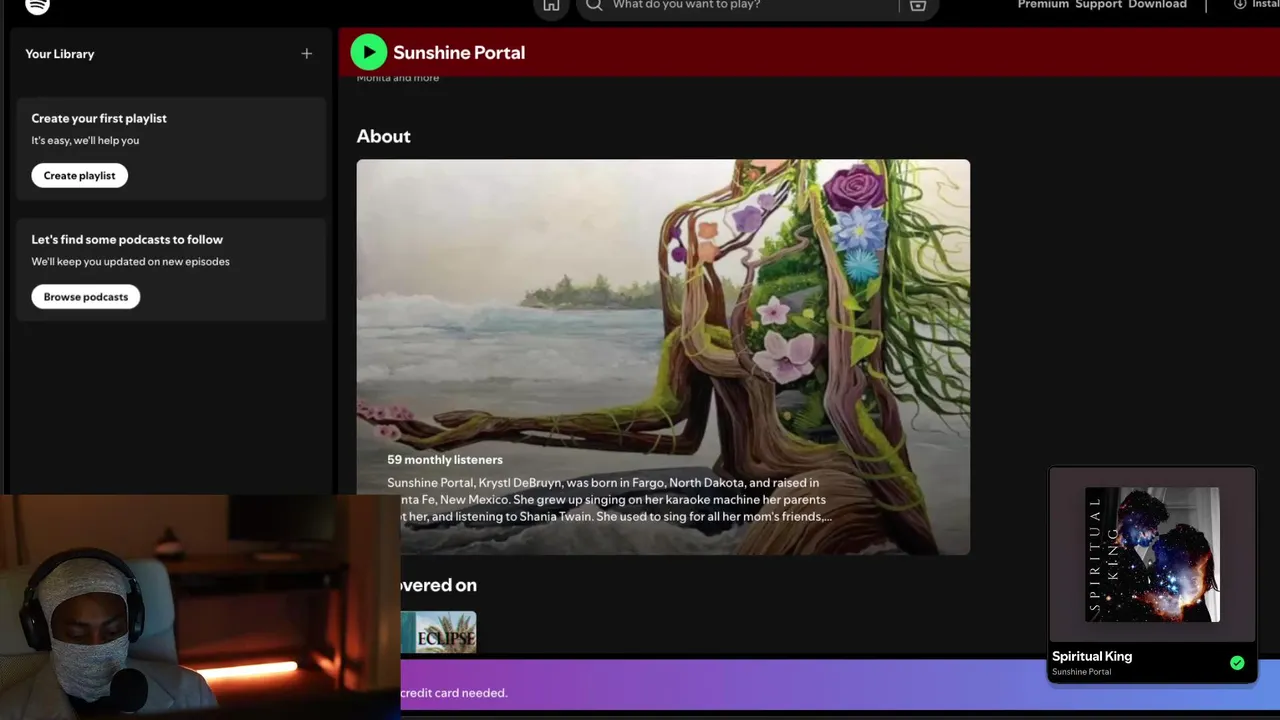Open the Spiritual King album cover
Image resolution: width=1280 pixels, height=720 pixels.
(x=1152, y=555)
